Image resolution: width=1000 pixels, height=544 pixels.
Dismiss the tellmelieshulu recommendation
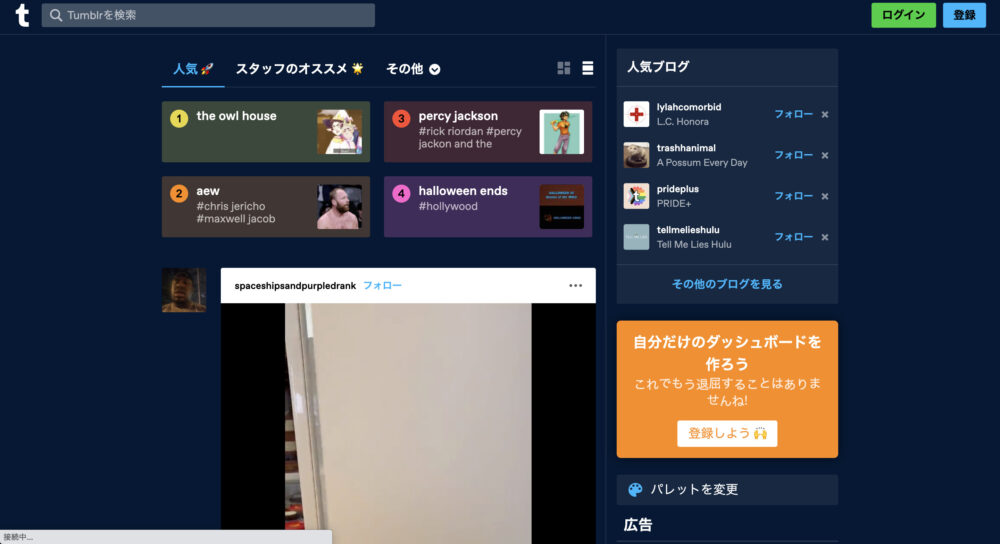click(825, 237)
